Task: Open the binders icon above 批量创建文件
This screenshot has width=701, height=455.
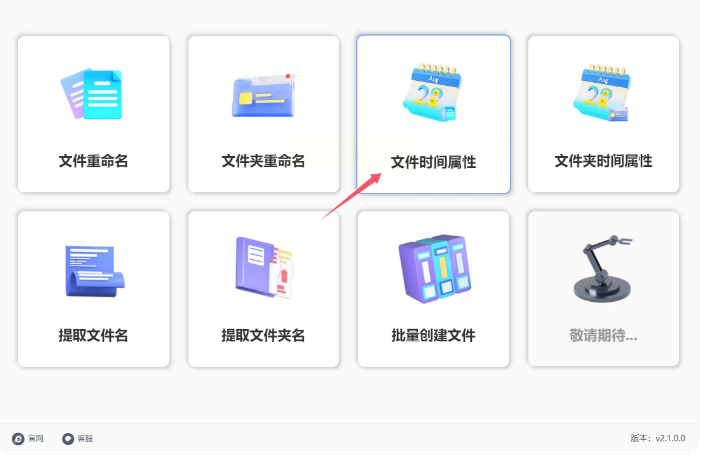Action: [435, 269]
